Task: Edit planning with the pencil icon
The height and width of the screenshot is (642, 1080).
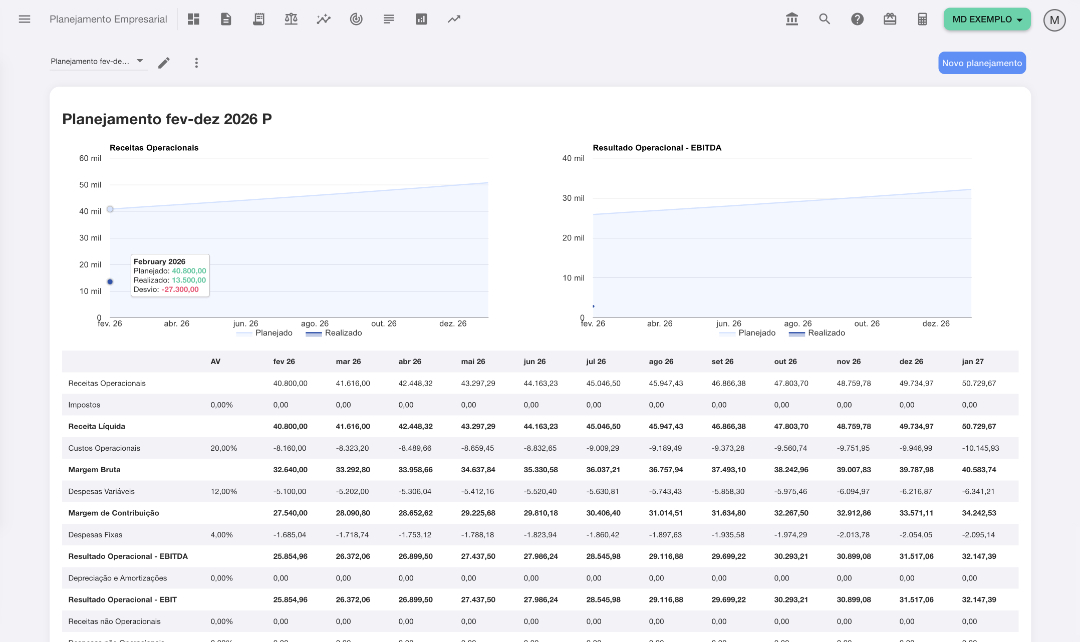Action: pos(164,63)
